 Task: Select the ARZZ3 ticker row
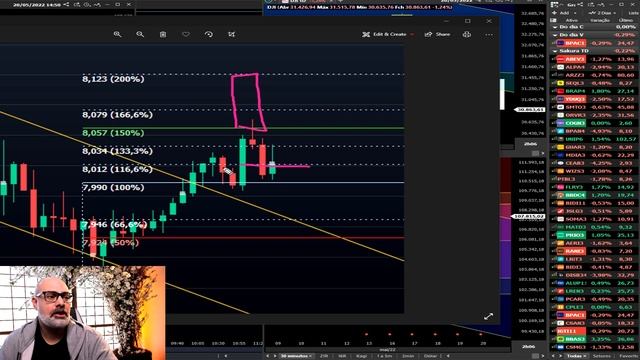[595, 75]
